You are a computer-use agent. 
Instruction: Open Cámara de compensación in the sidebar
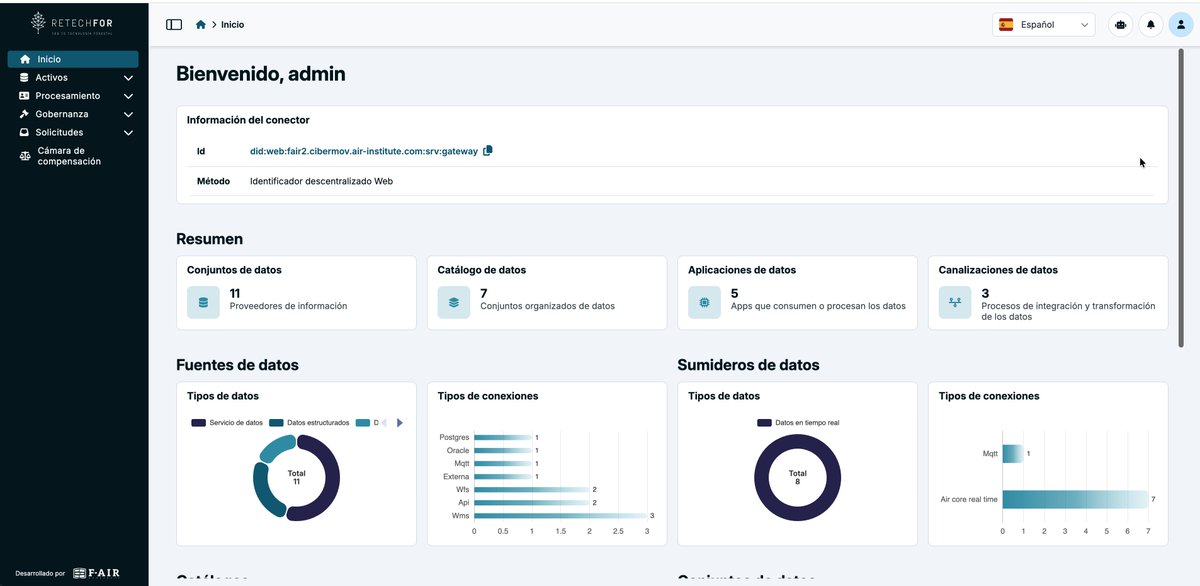point(73,156)
